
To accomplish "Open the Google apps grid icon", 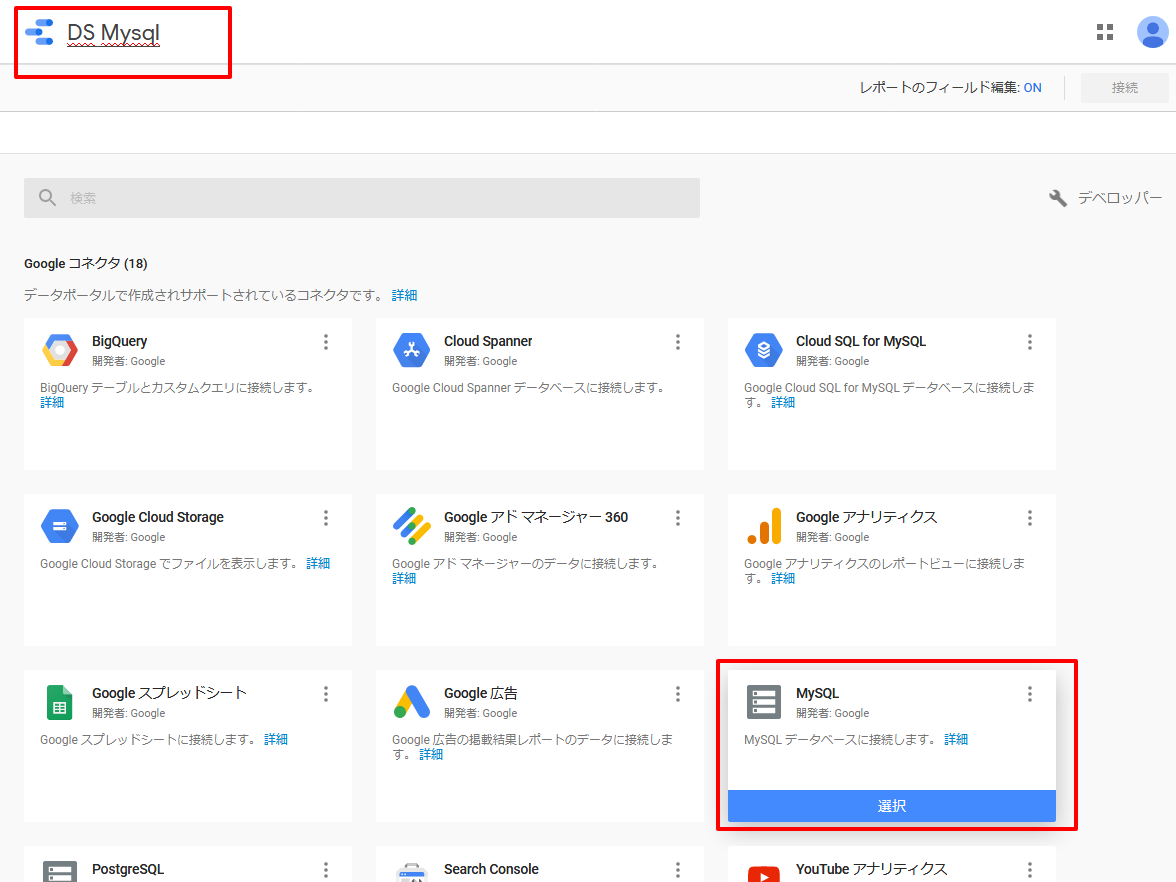I will 1105,32.
